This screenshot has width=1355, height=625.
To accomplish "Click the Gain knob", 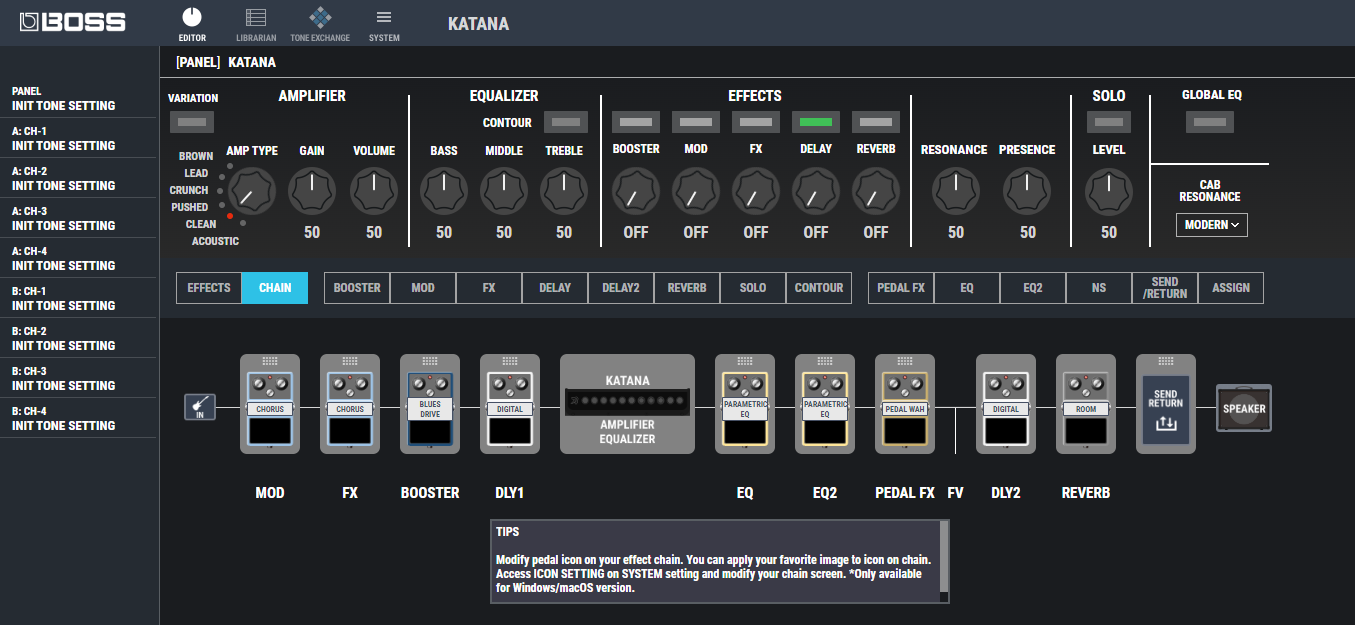I will (312, 190).
